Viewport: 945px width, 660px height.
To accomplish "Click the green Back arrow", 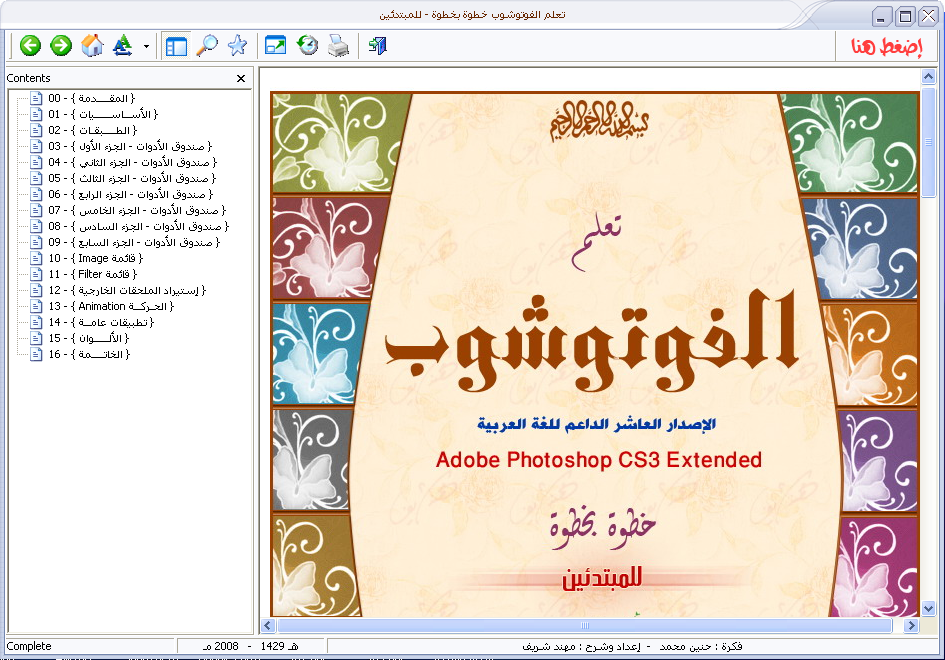I will pyautogui.click(x=30, y=45).
